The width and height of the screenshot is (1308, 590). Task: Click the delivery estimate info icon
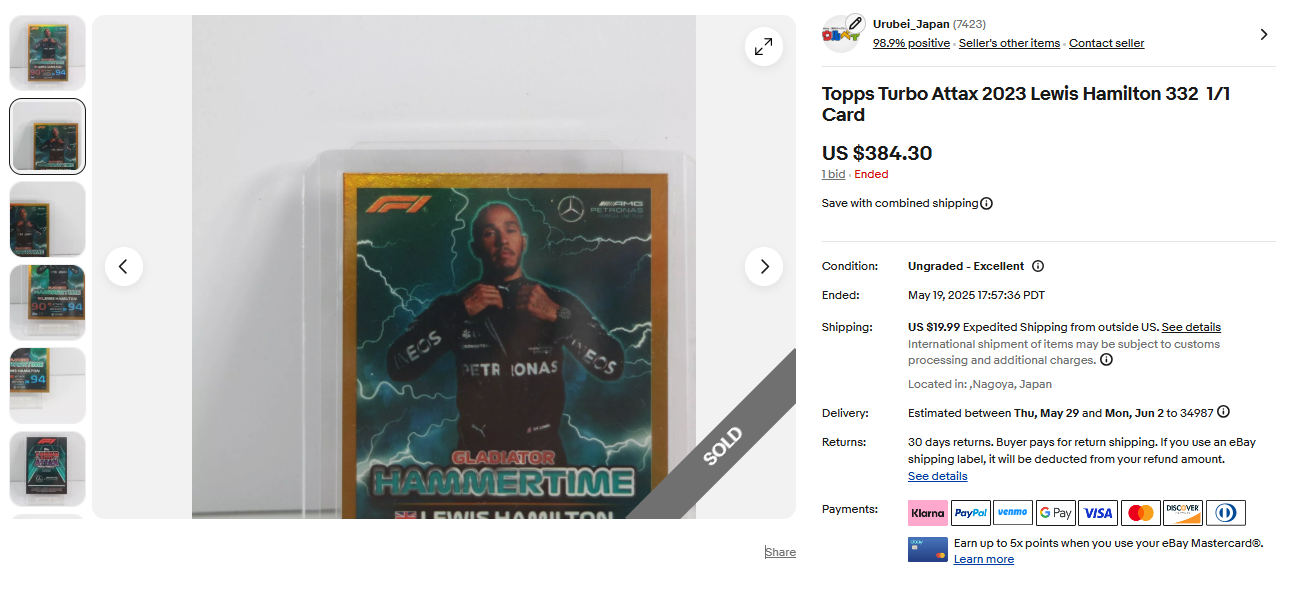pyautogui.click(x=1224, y=412)
